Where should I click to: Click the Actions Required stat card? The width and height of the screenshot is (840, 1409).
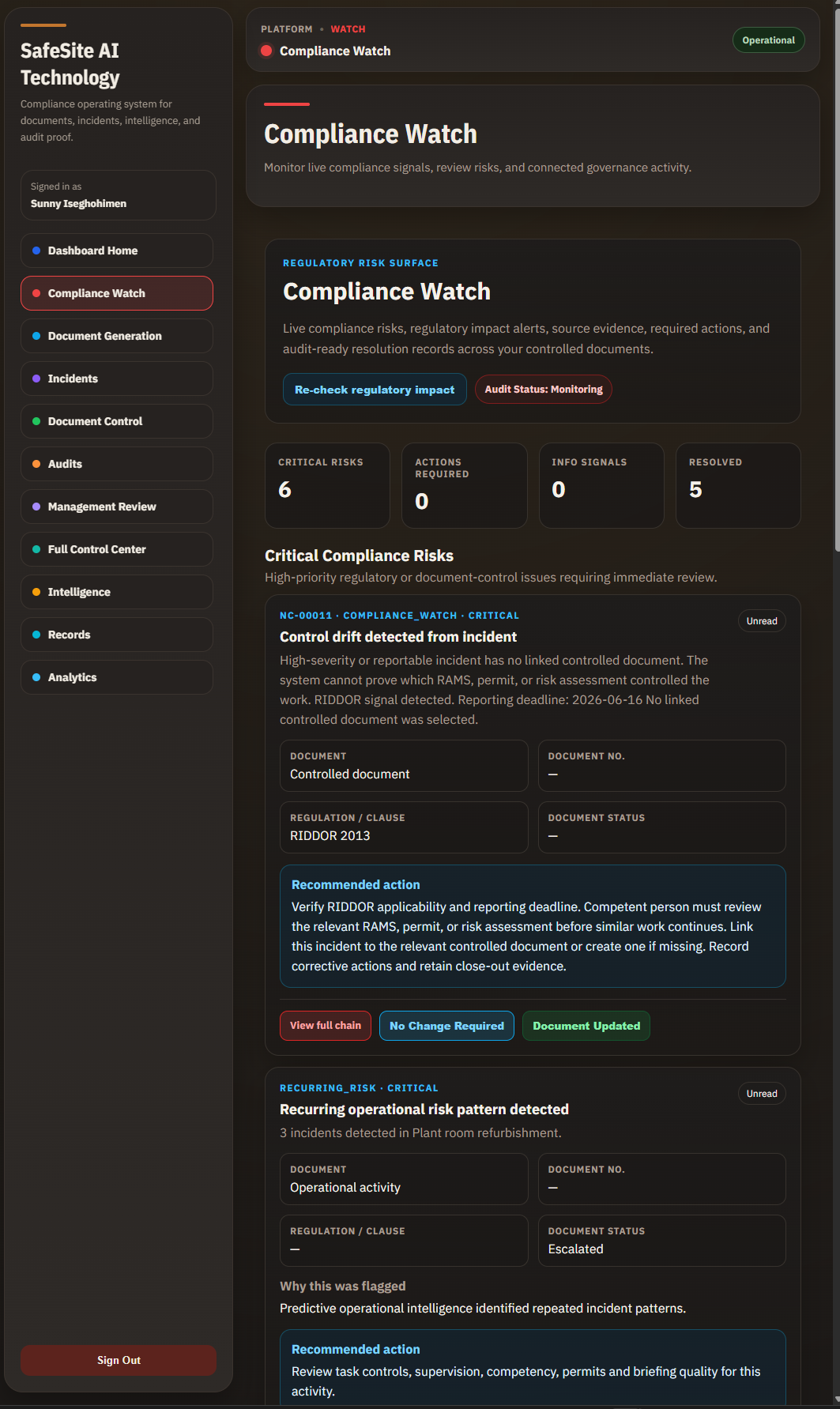point(465,485)
